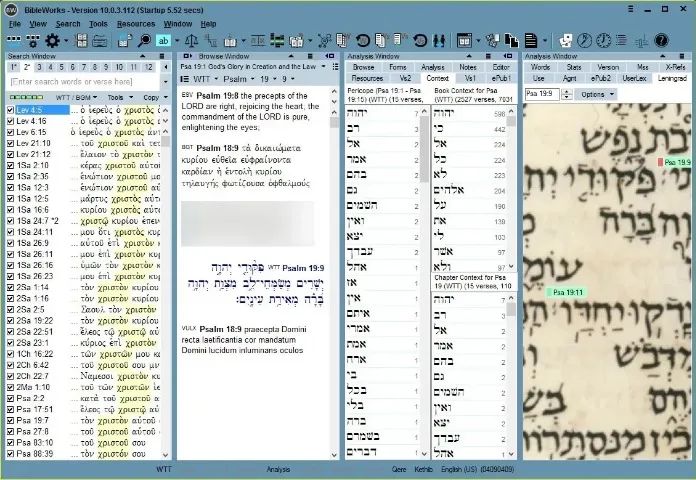Open the Options dropdown in Leningrad tab
696x480 pixels.
click(597, 95)
